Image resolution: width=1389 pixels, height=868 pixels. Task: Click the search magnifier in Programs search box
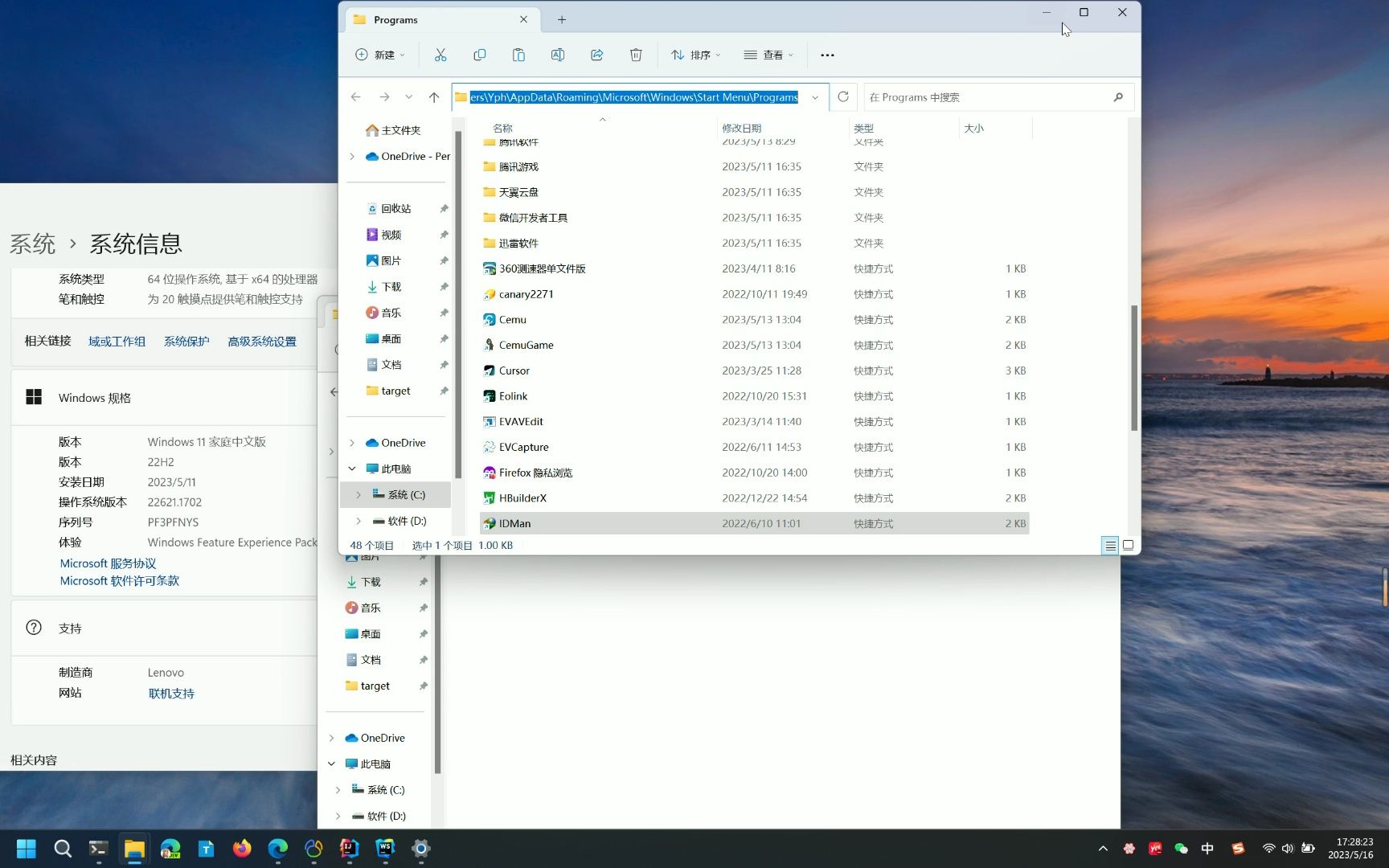click(x=1118, y=97)
